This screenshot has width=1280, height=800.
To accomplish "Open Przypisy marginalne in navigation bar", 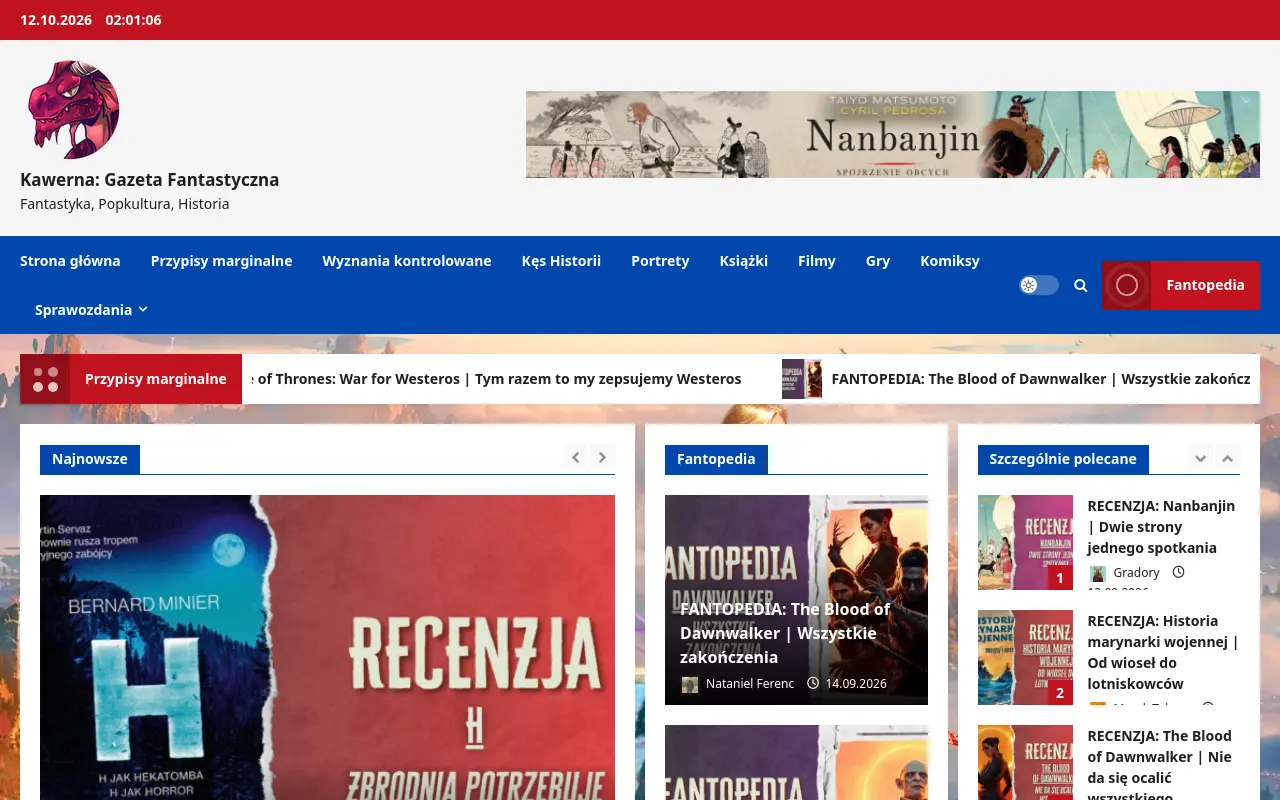I will [221, 261].
